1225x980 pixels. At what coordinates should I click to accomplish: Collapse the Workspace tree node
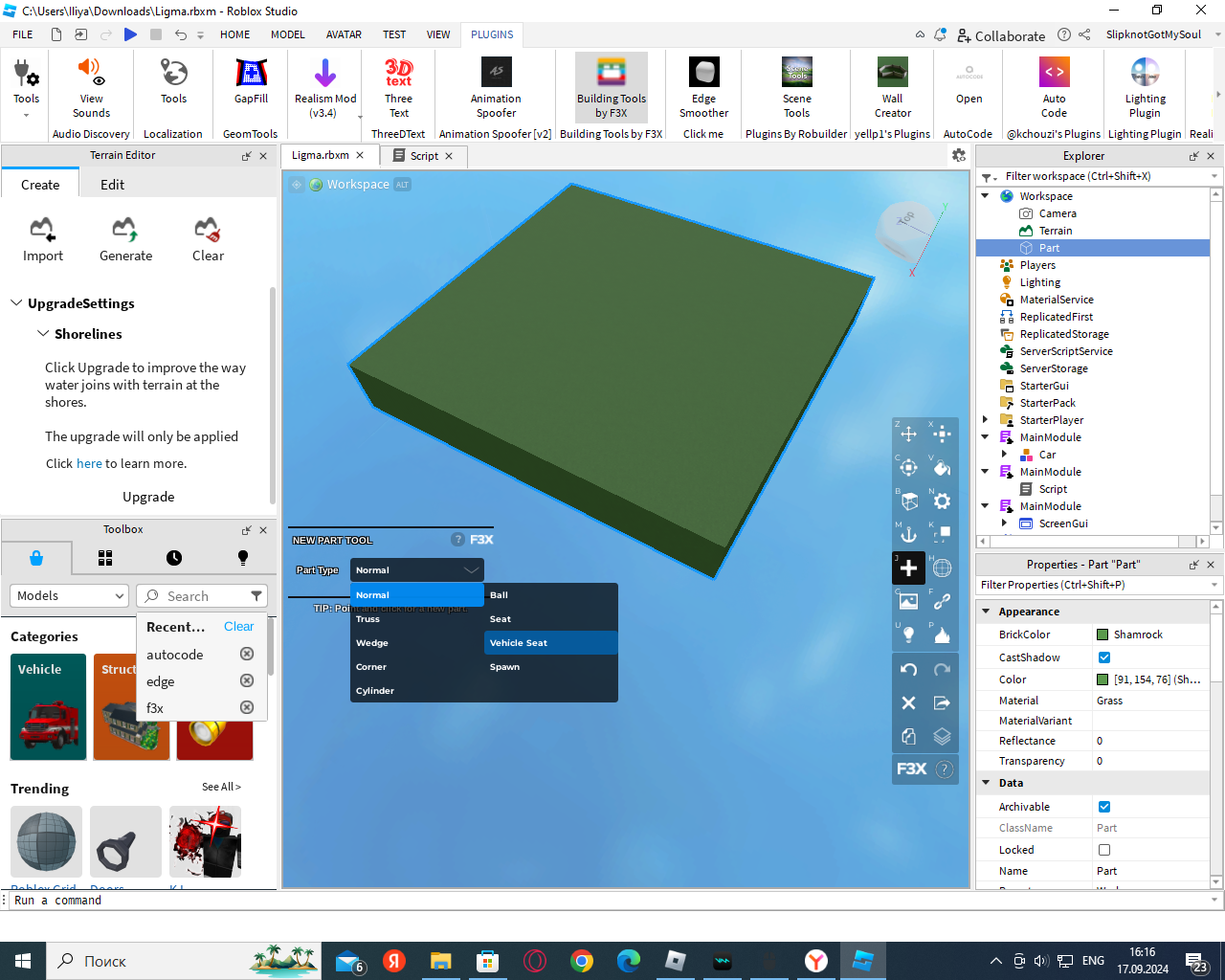[x=985, y=196]
